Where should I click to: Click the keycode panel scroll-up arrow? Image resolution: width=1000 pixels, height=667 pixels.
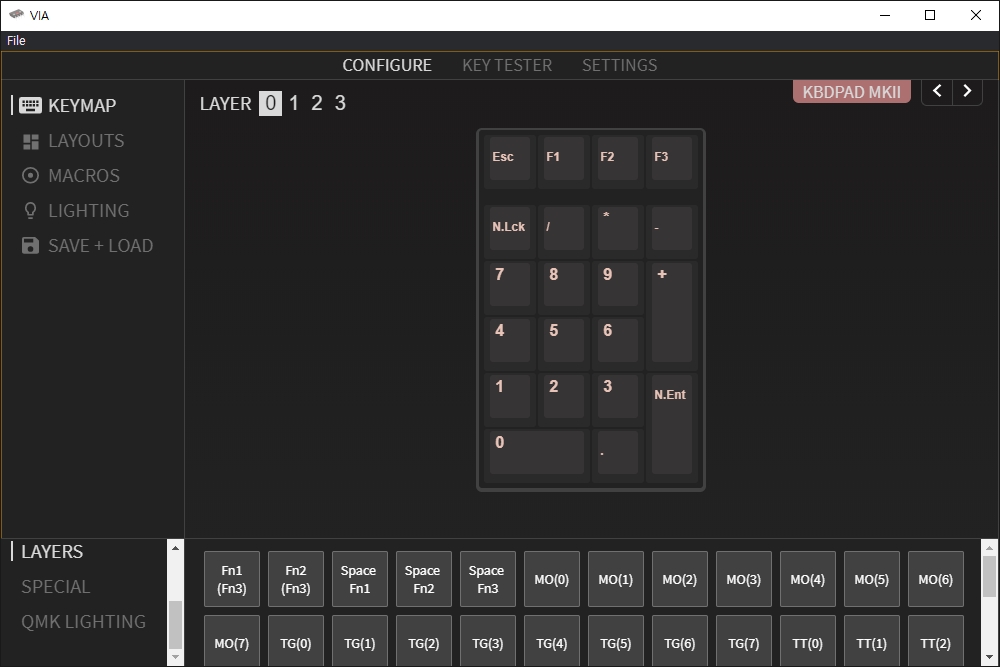(x=989, y=547)
